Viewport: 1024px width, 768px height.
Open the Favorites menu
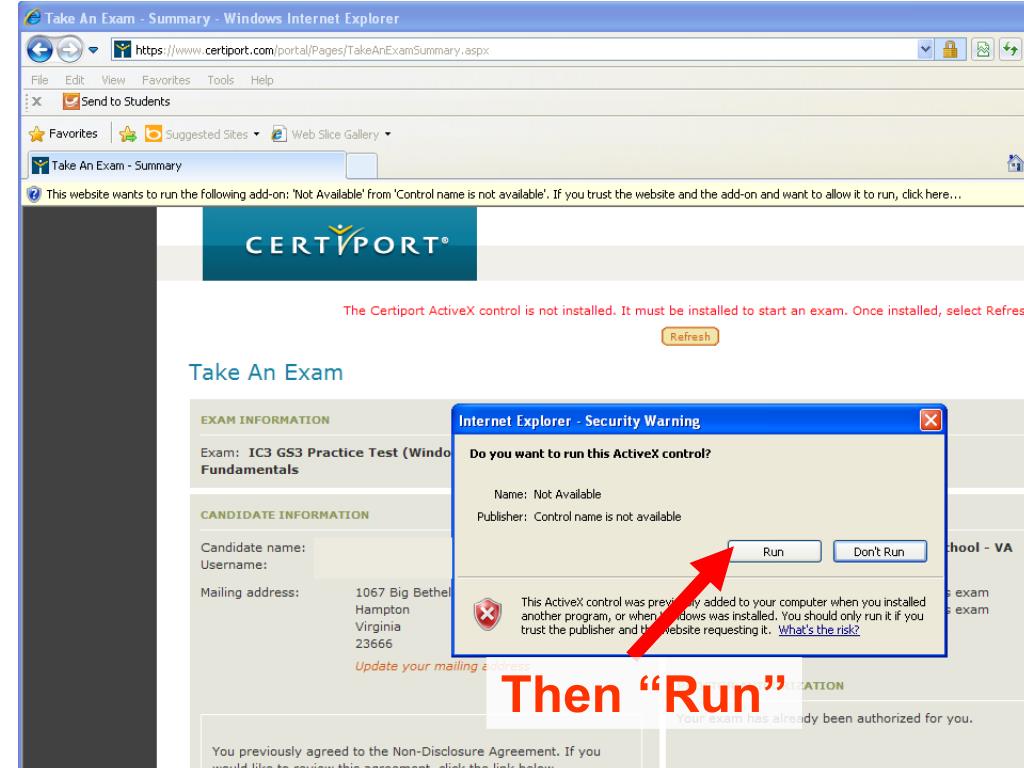tap(166, 80)
